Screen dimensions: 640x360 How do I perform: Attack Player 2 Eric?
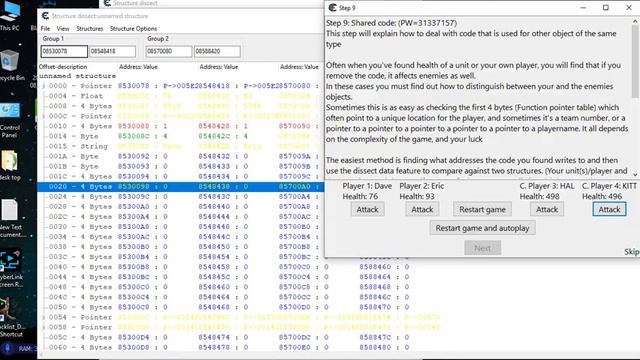pyautogui.click(x=422, y=209)
